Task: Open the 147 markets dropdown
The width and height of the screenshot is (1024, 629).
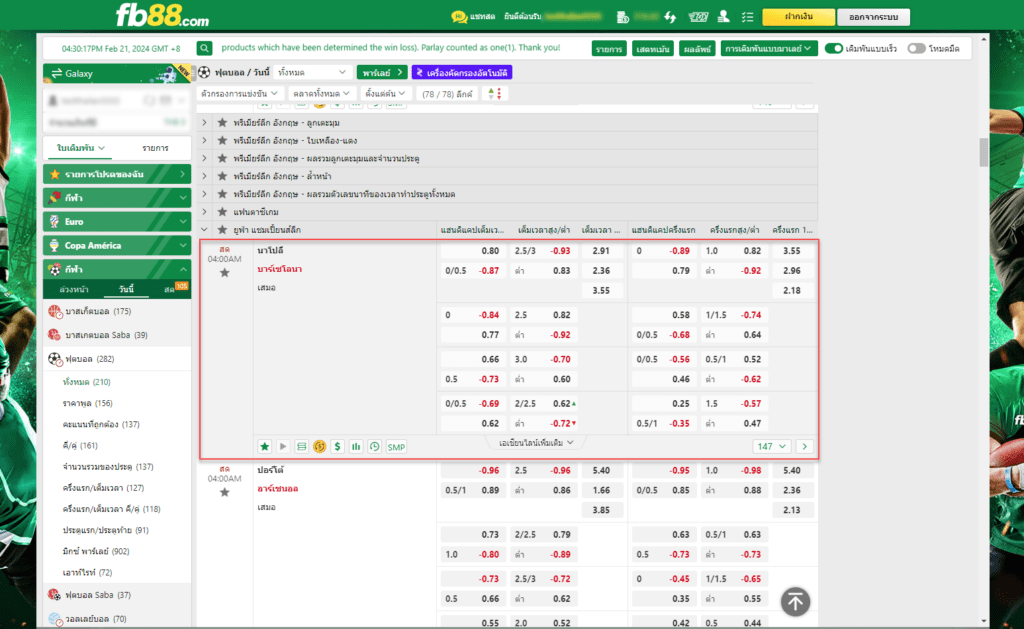Action: (772, 447)
